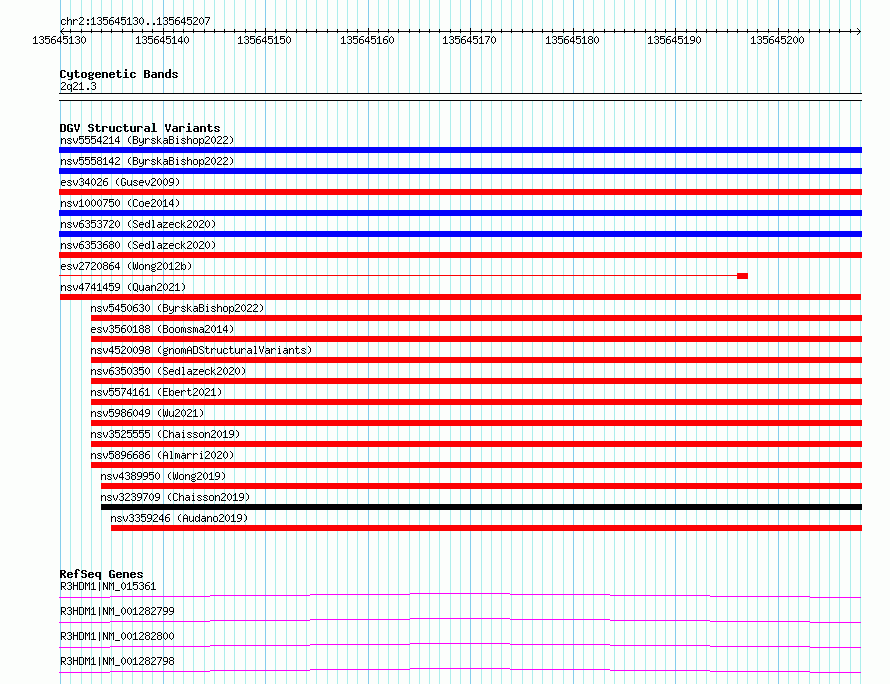Click the blue bar under nsv5554214
Image resolution: width=890 pixels, height=684 pixels.
coord(460,150)
